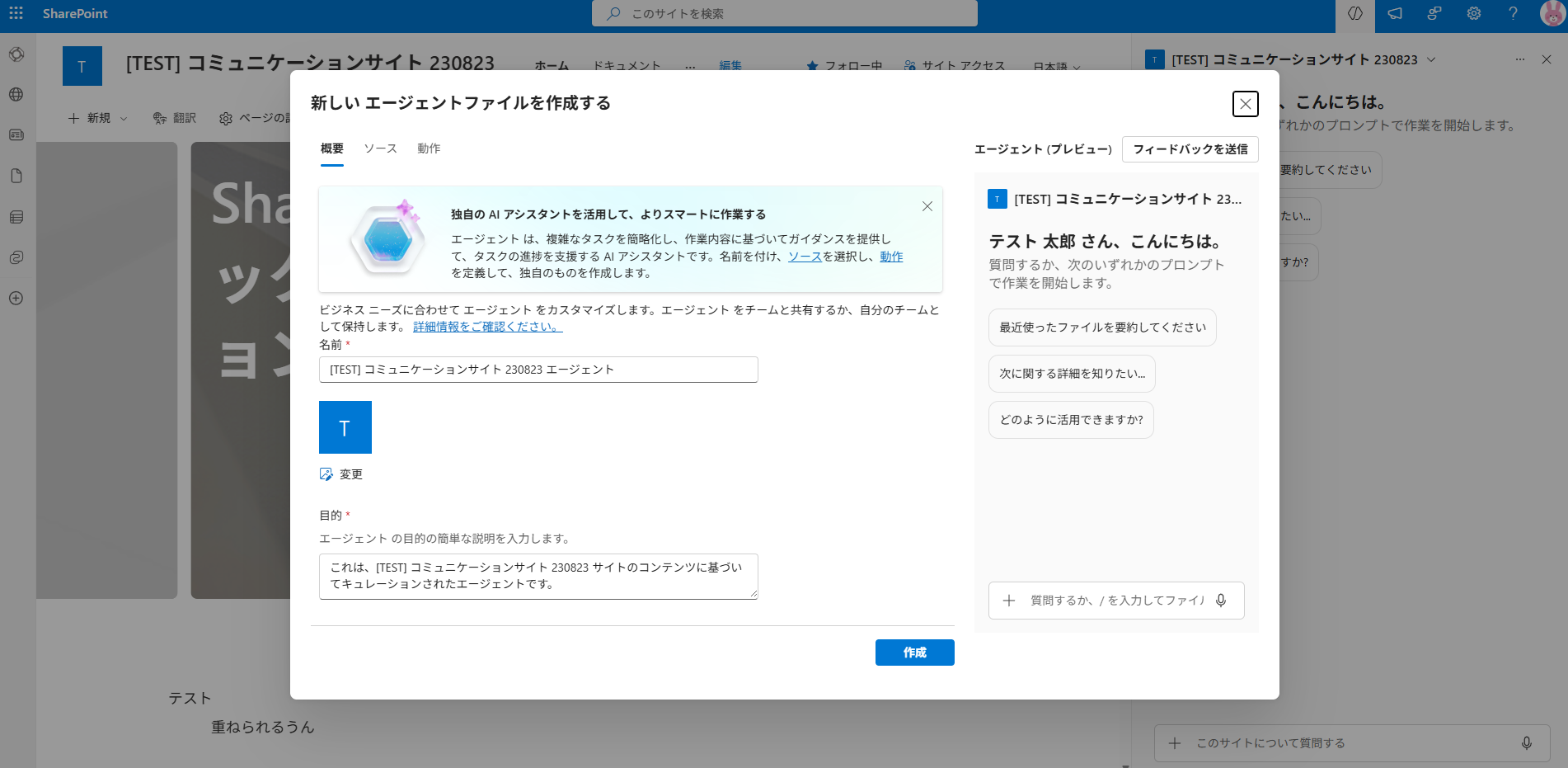Expand the agent name dropdown chevron in side panel
Screen dimensions: 1568x768
(x=1431, y=59)
